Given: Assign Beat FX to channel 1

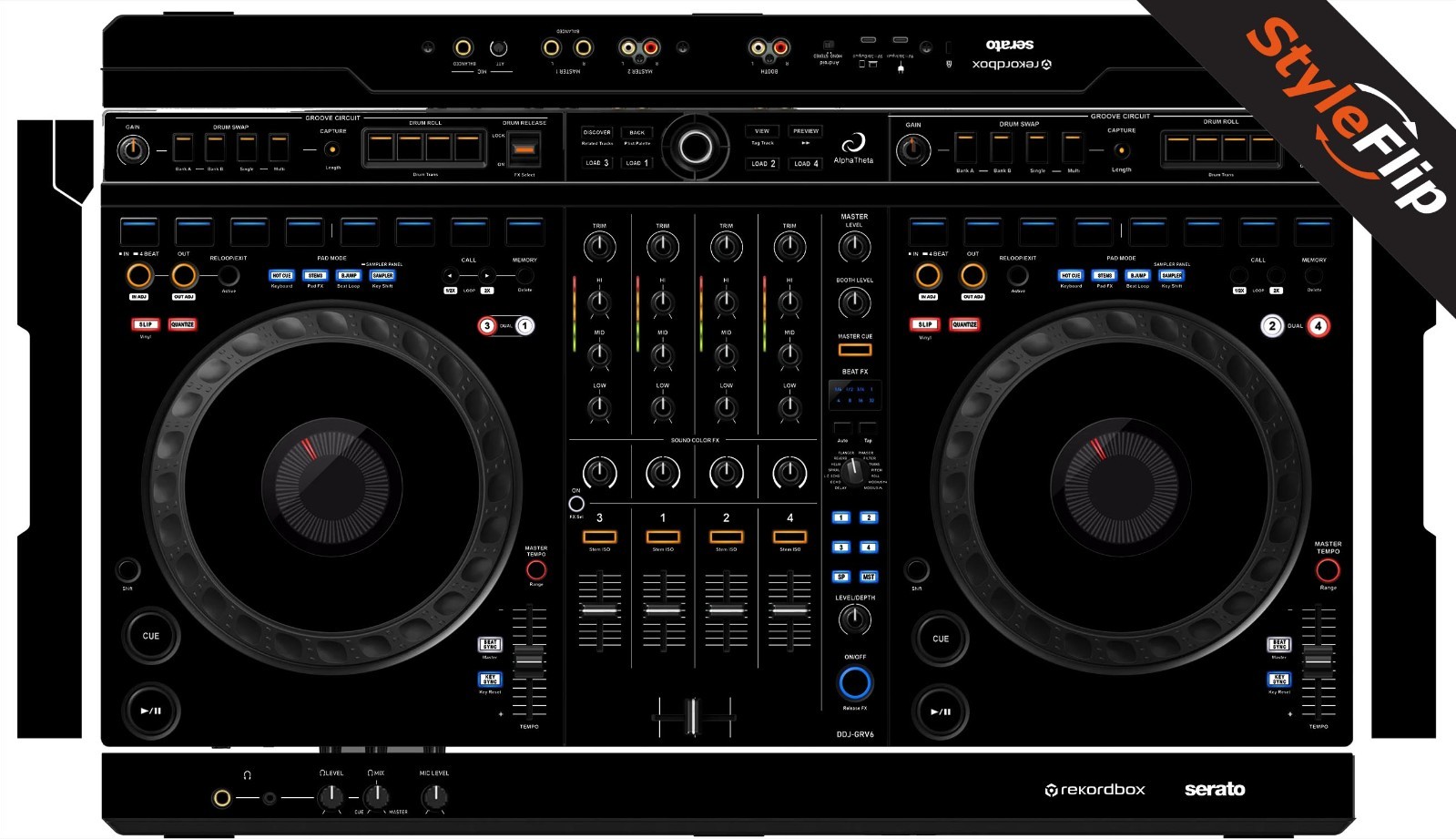Looking at the screenshot, I should tap(840, 517).
